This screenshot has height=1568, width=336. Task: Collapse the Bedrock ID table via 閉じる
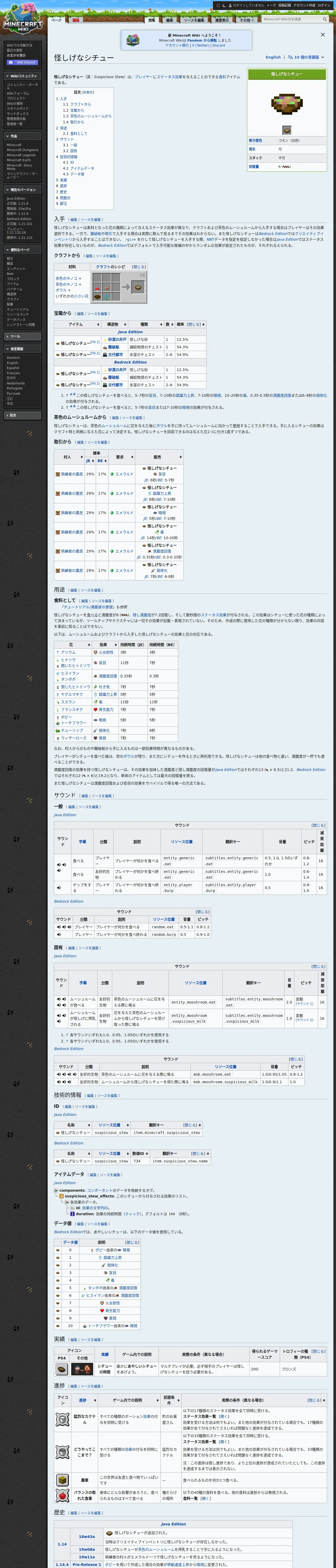pyautogui.click(x=198, y=1154)
